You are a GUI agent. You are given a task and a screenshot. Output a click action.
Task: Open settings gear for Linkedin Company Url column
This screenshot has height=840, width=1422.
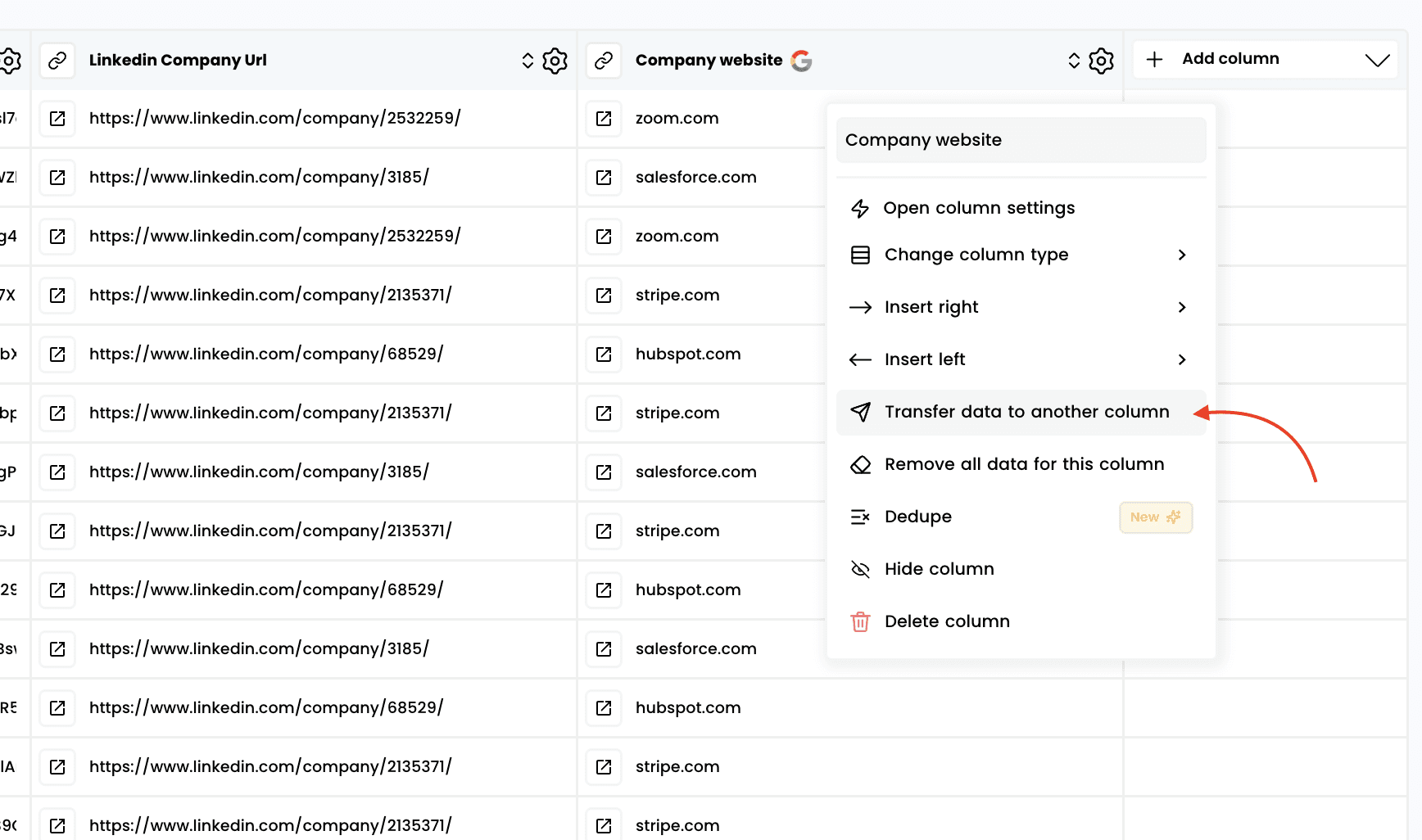pyautogui.click(x=555, y=61)
